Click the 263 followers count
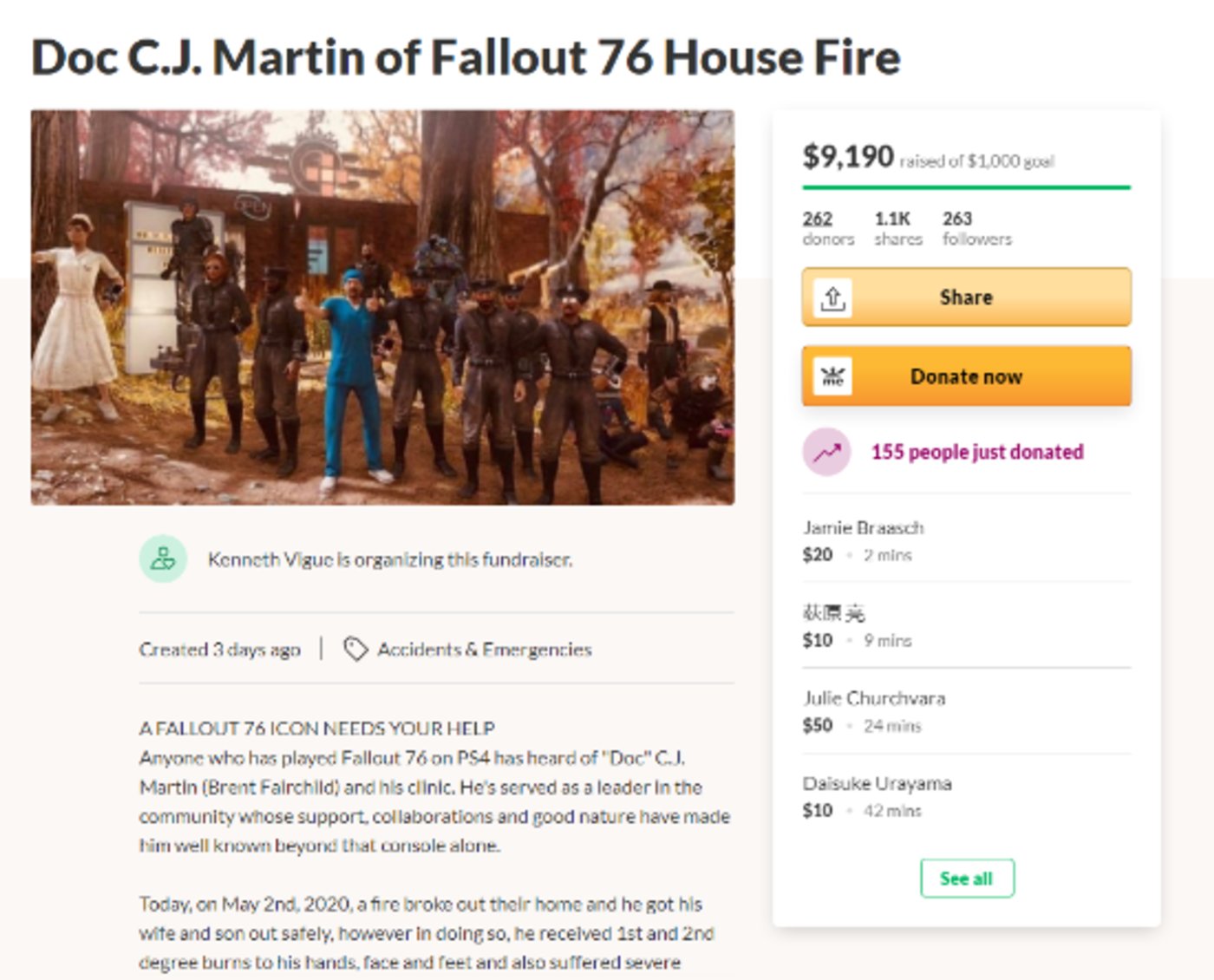The image size is (1214, 980). (977, 228)
